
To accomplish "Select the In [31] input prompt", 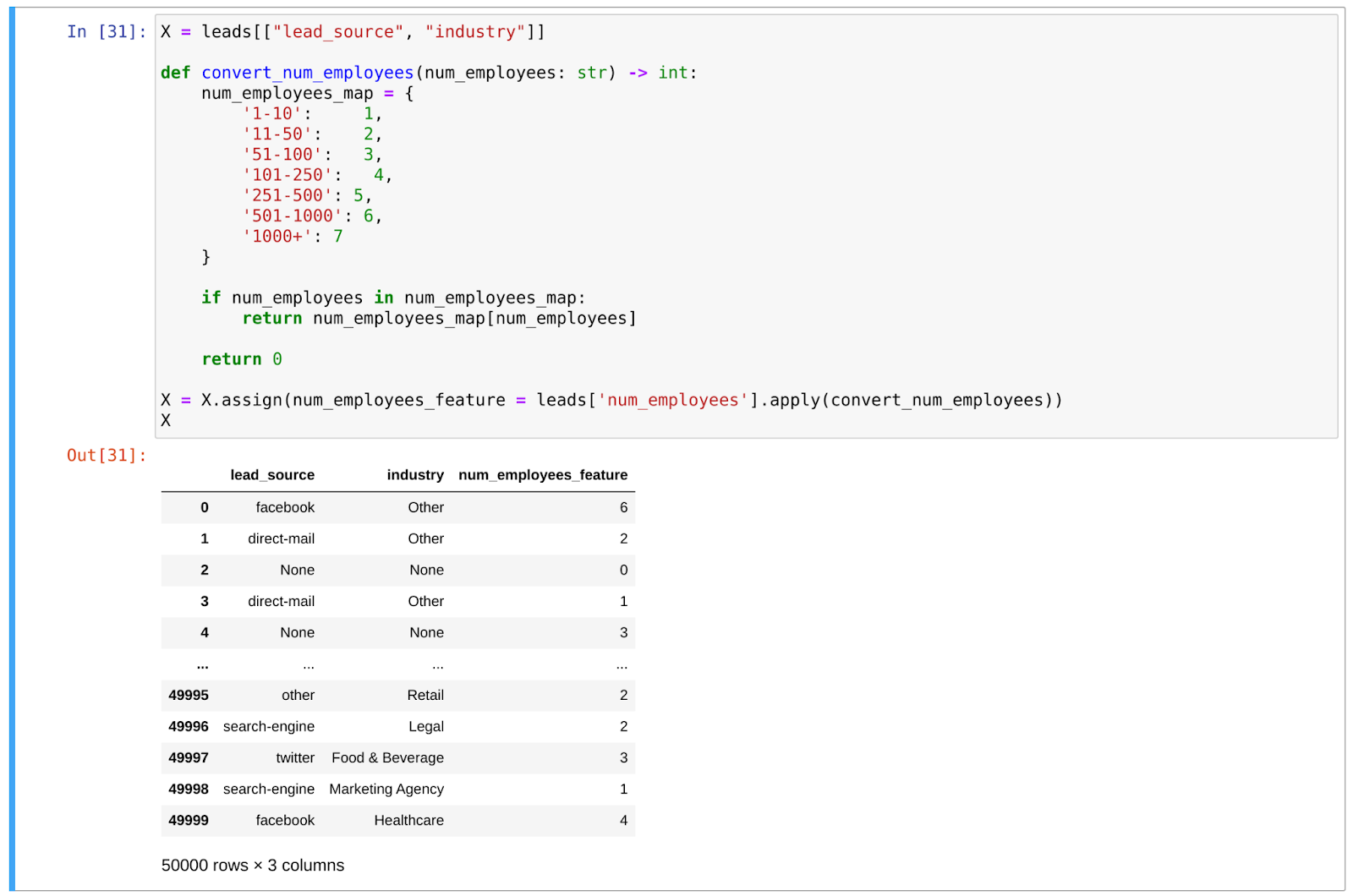I will coord(107,32).
